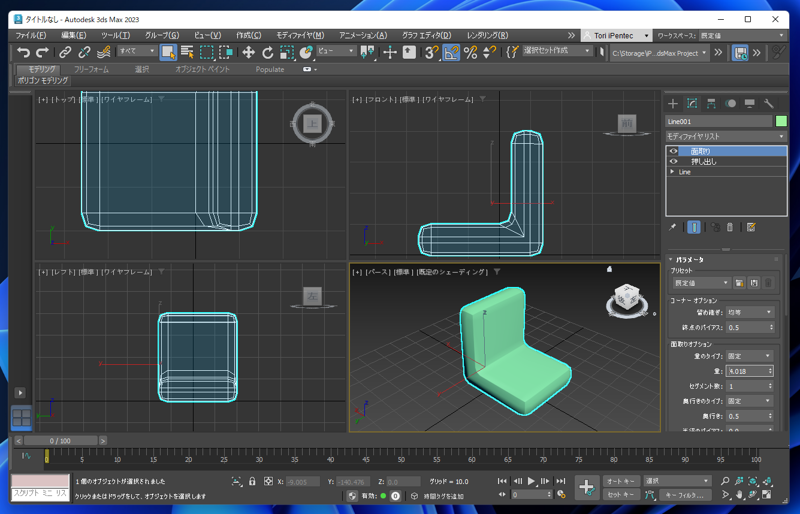
Task: Toggle the Selection Lock padlock icon
Action: (x=252, y=481)
